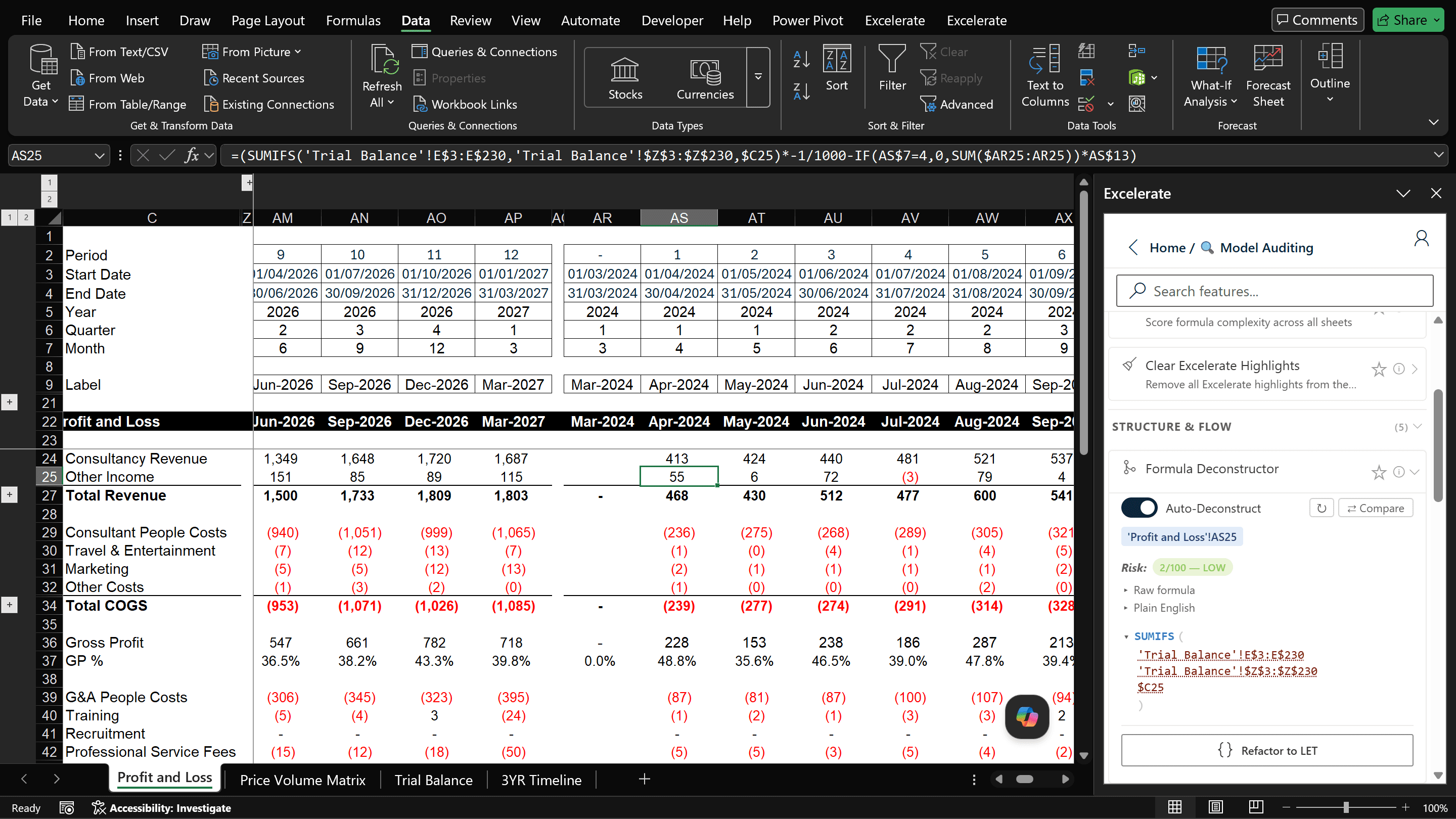Go to Excelerate Home link
The height and width of the screenshot is (819, 1456).
[1167, 248]
